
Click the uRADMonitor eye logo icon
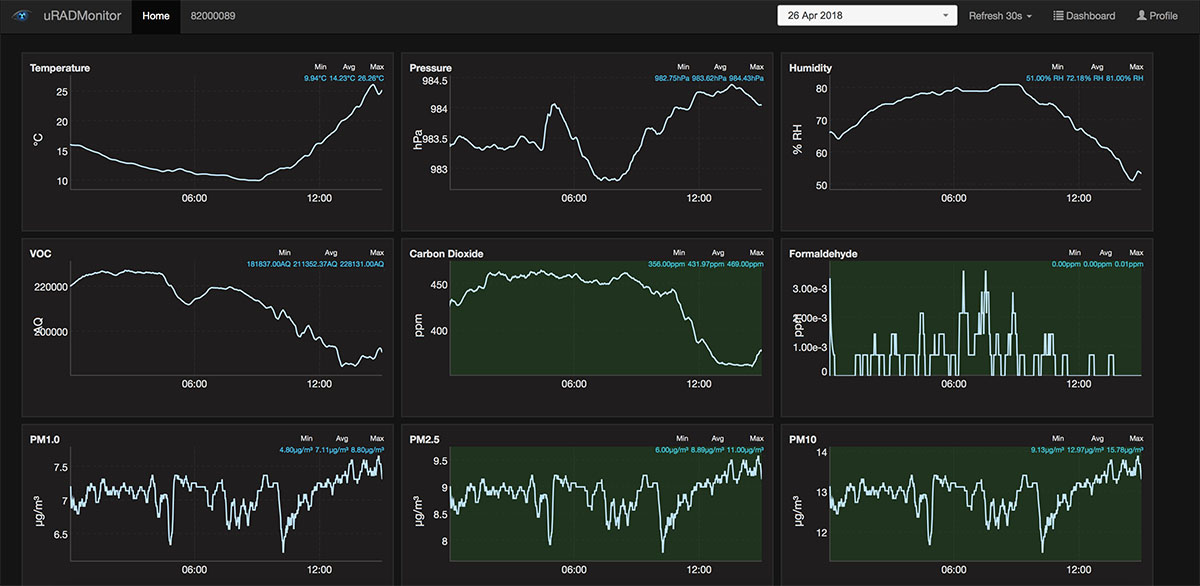[21, 16]
